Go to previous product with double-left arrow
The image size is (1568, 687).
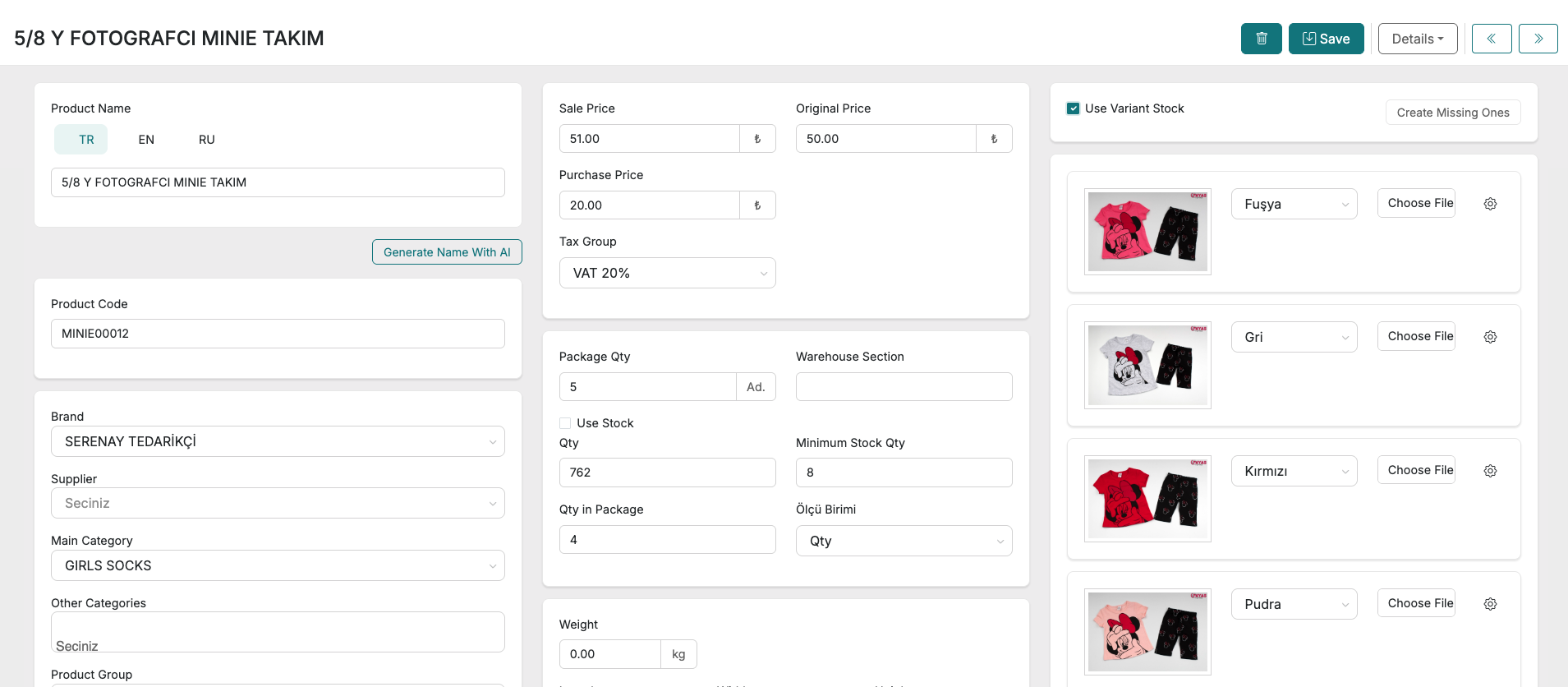coord(1491,39)
